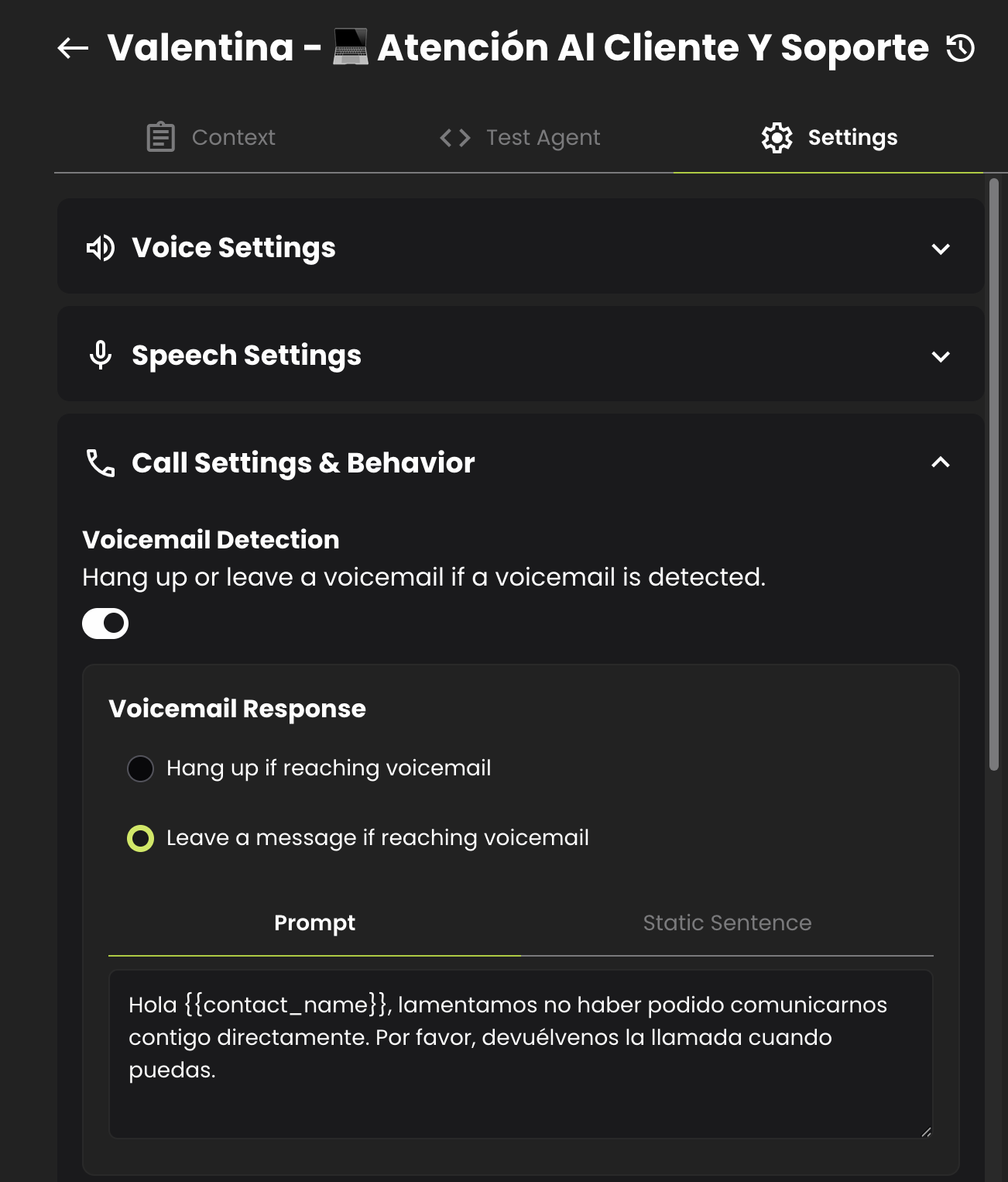
Task: Open the Test Agent tab label
Action: click(543, 137)
